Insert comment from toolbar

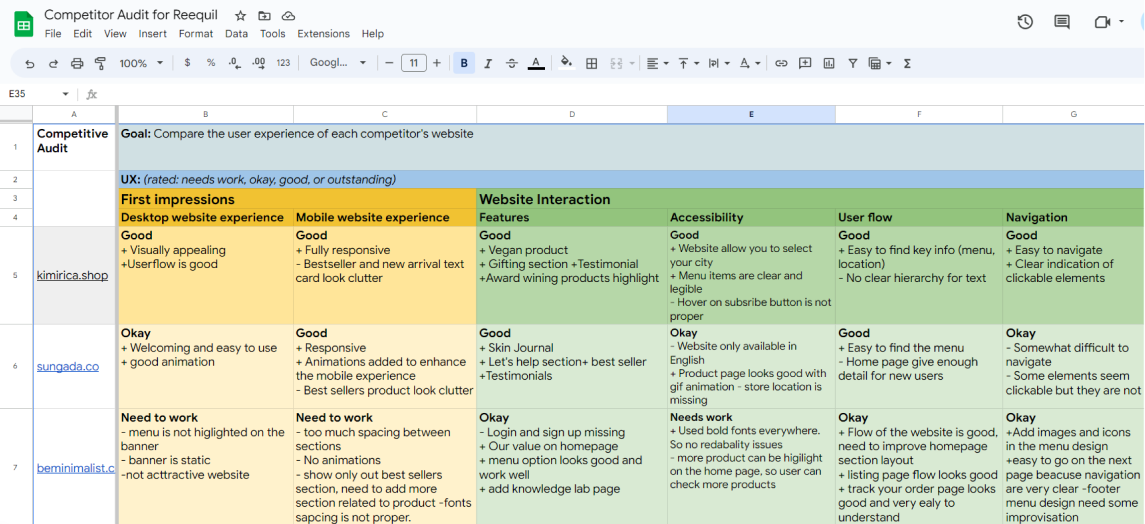805,63
